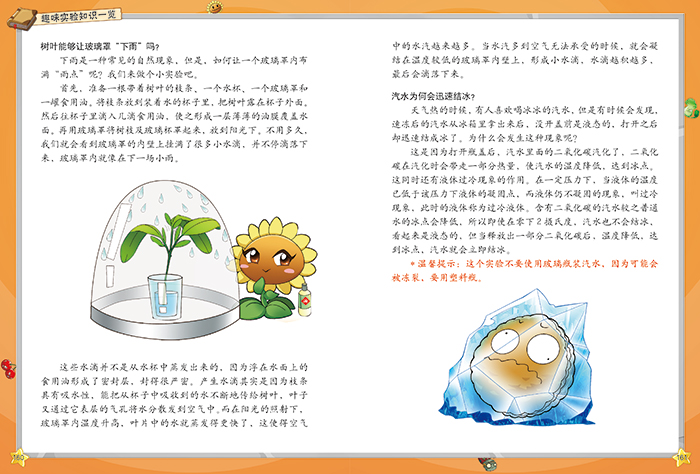The image size is (700, 474).
Task: Click the paragraph starting 这是因为打开瓶盖后
Action: click(525, 200)
